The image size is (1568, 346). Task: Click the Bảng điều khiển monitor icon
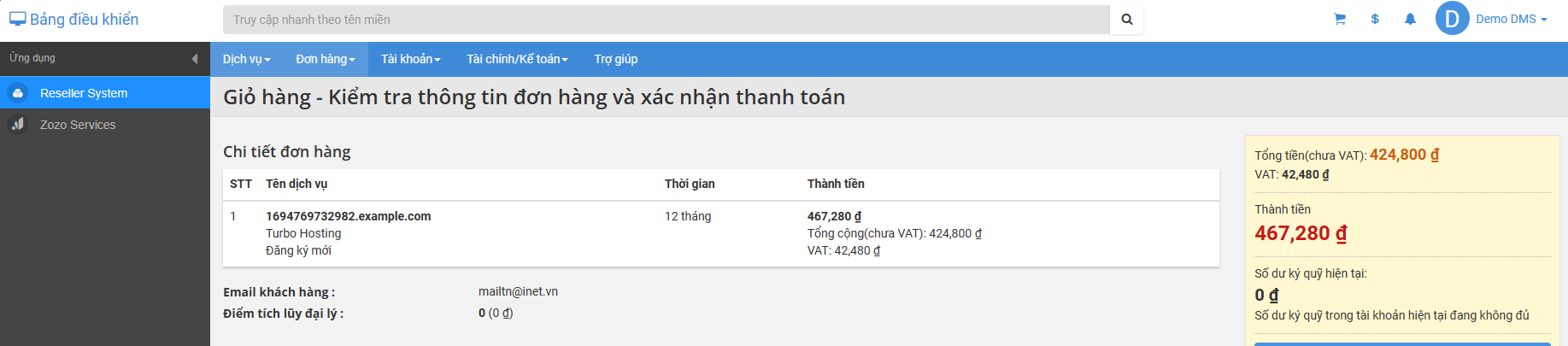[x=18, y=19]
